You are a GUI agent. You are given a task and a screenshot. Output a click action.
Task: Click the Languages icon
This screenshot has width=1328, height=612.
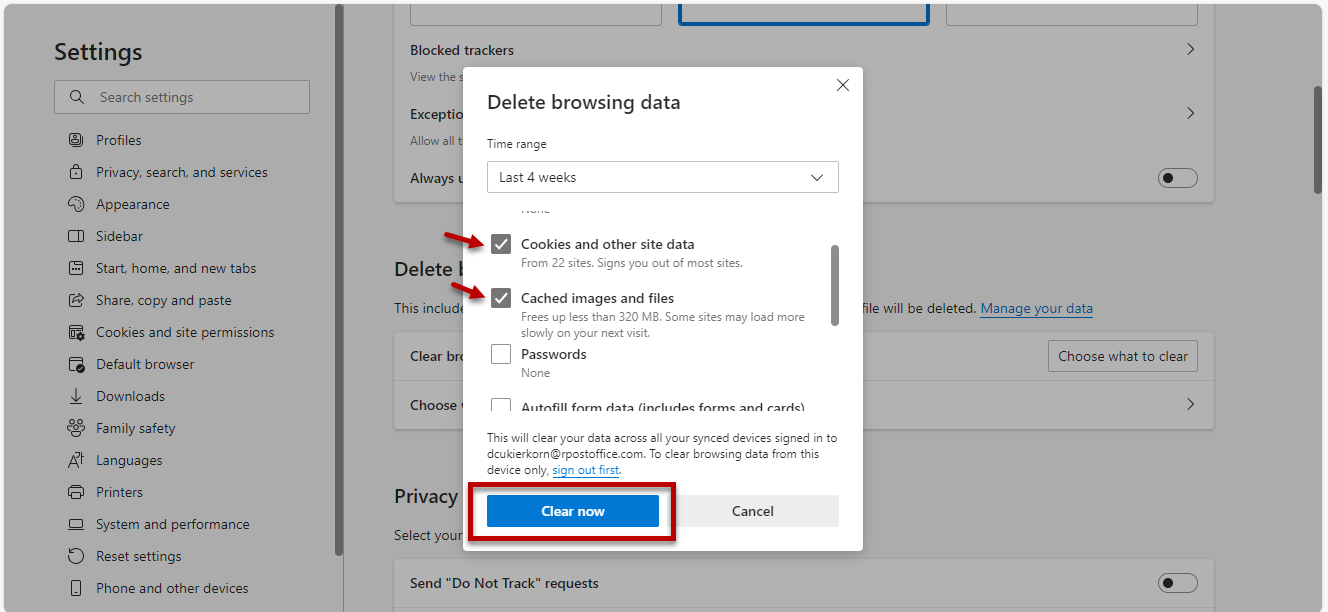click(x=76, y=460)
